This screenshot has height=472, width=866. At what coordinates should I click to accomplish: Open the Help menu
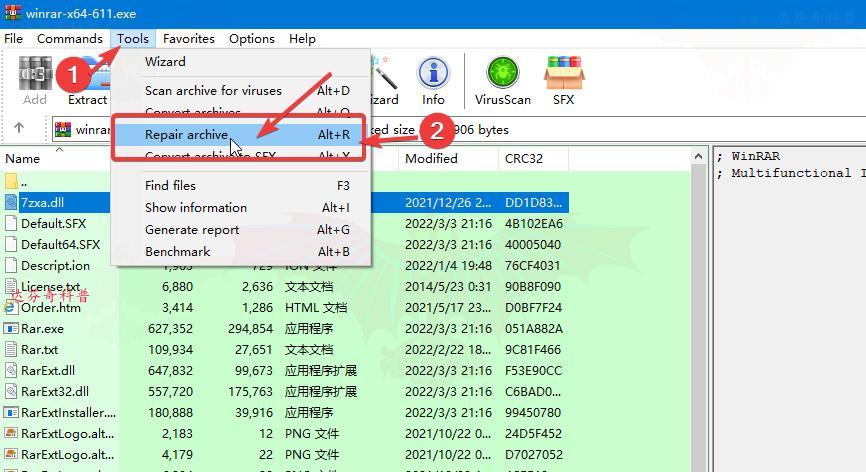pyautogui.click(x=302, y=39)
